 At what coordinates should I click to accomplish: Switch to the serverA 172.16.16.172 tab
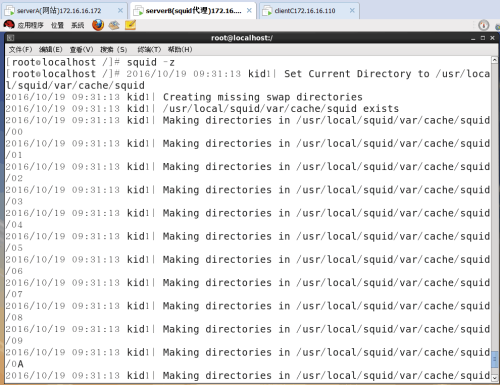point(65,11)
